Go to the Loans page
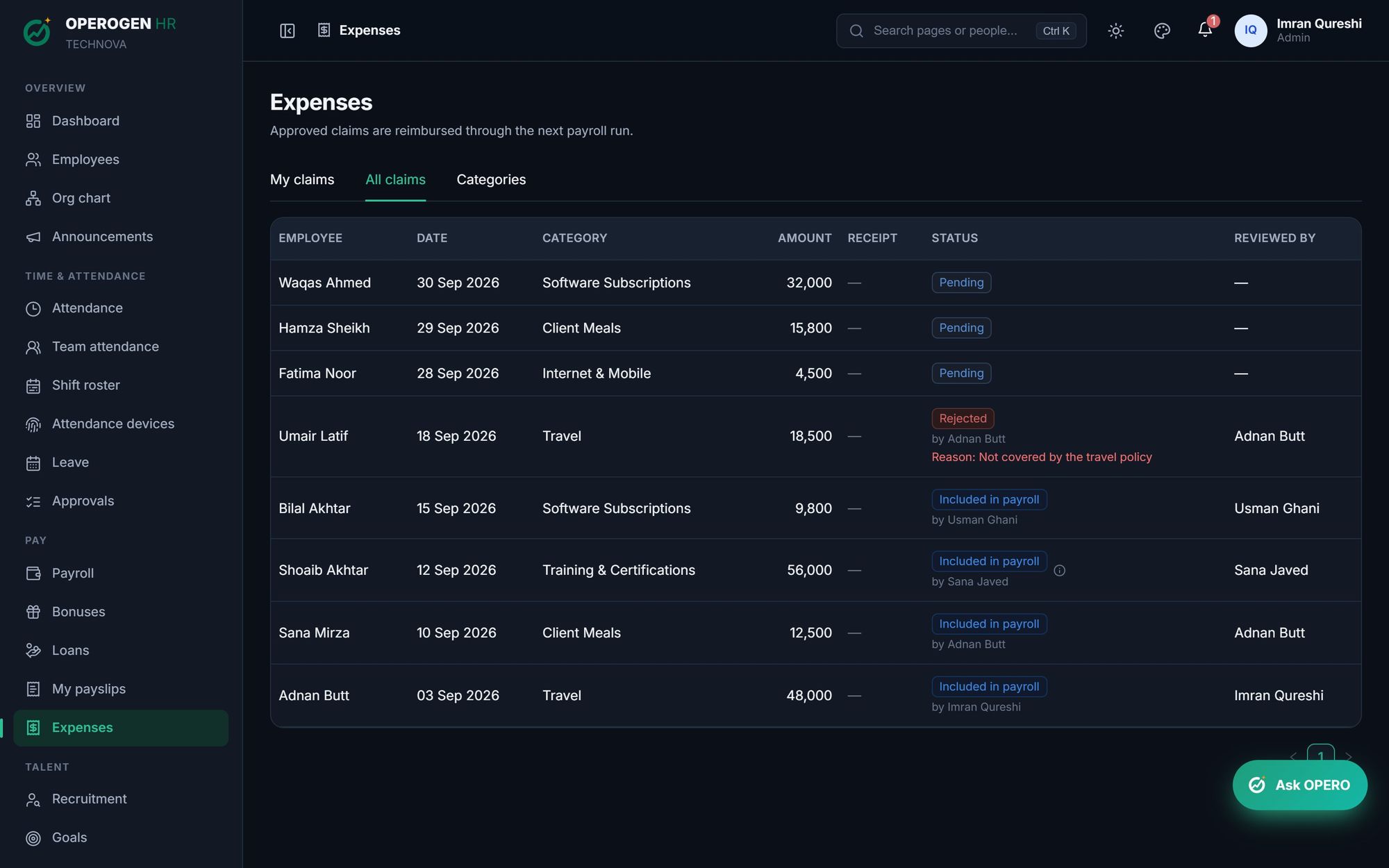The width and height of the screenshot is (1389, 868). click(x=121, y=651)
